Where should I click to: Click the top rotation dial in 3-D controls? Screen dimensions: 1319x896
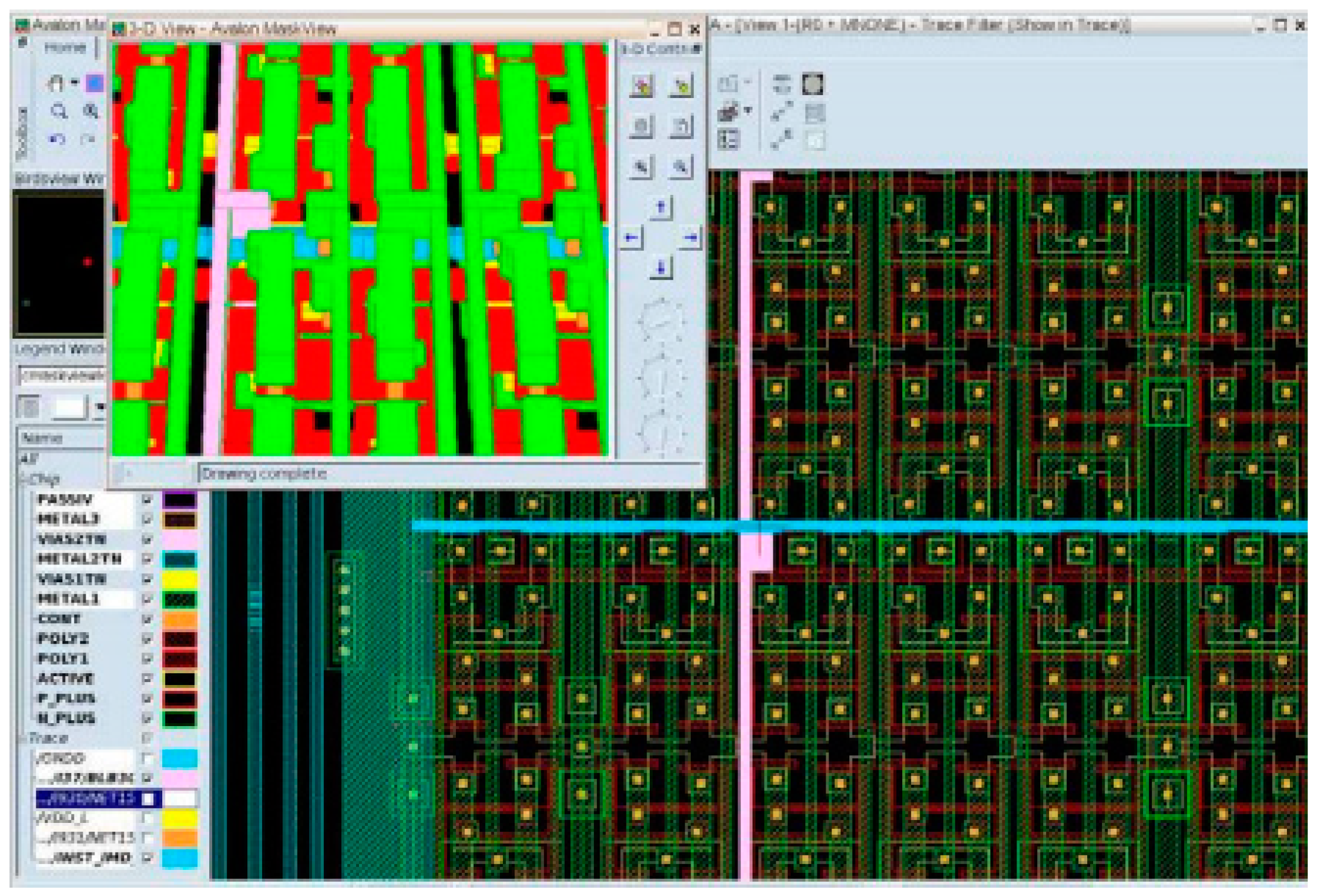click(x=660, y=321)
